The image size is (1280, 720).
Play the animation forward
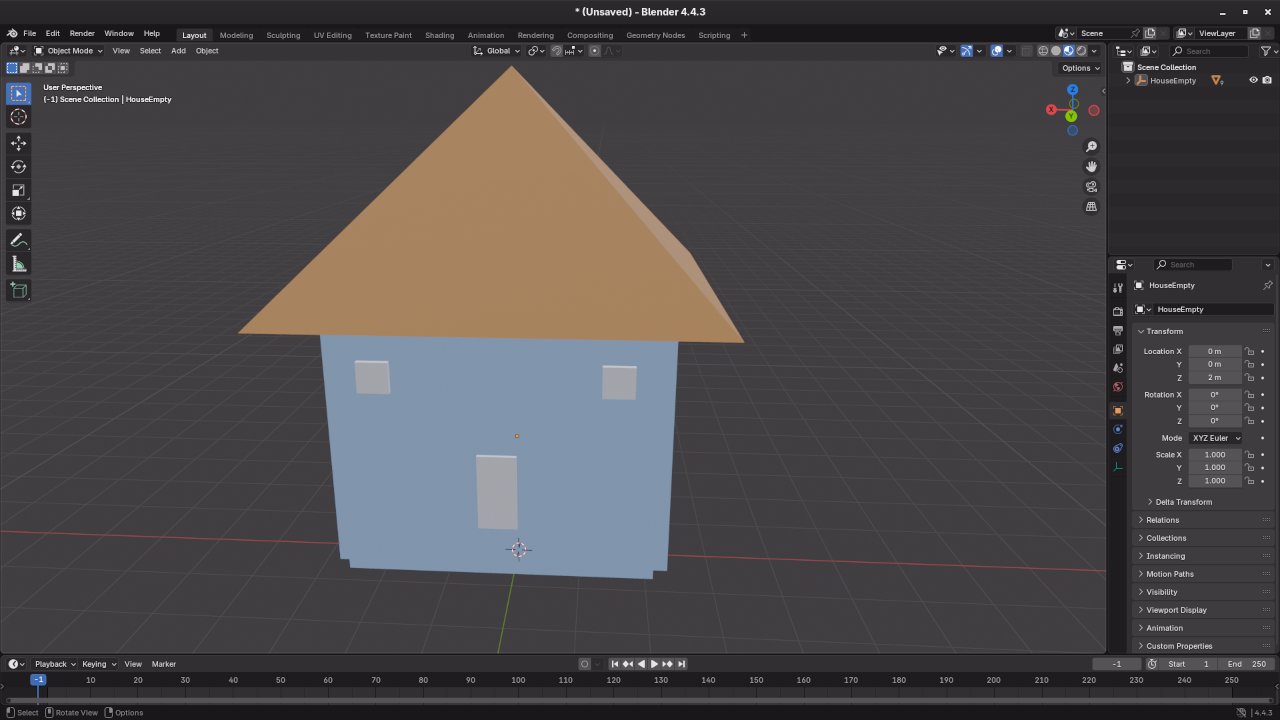654,664
